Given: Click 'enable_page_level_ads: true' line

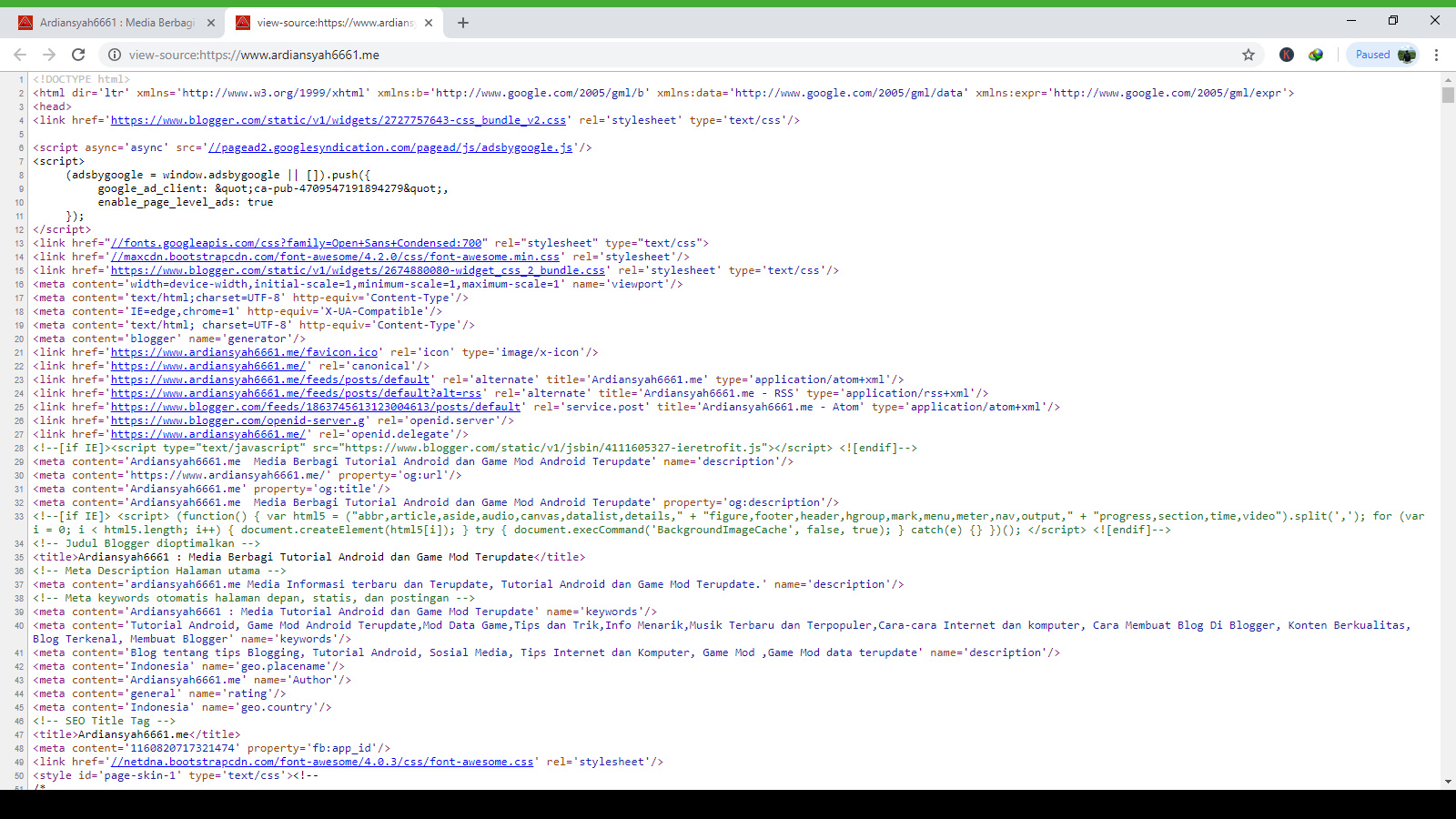Looking at the screenshot, I should point(186,202).
